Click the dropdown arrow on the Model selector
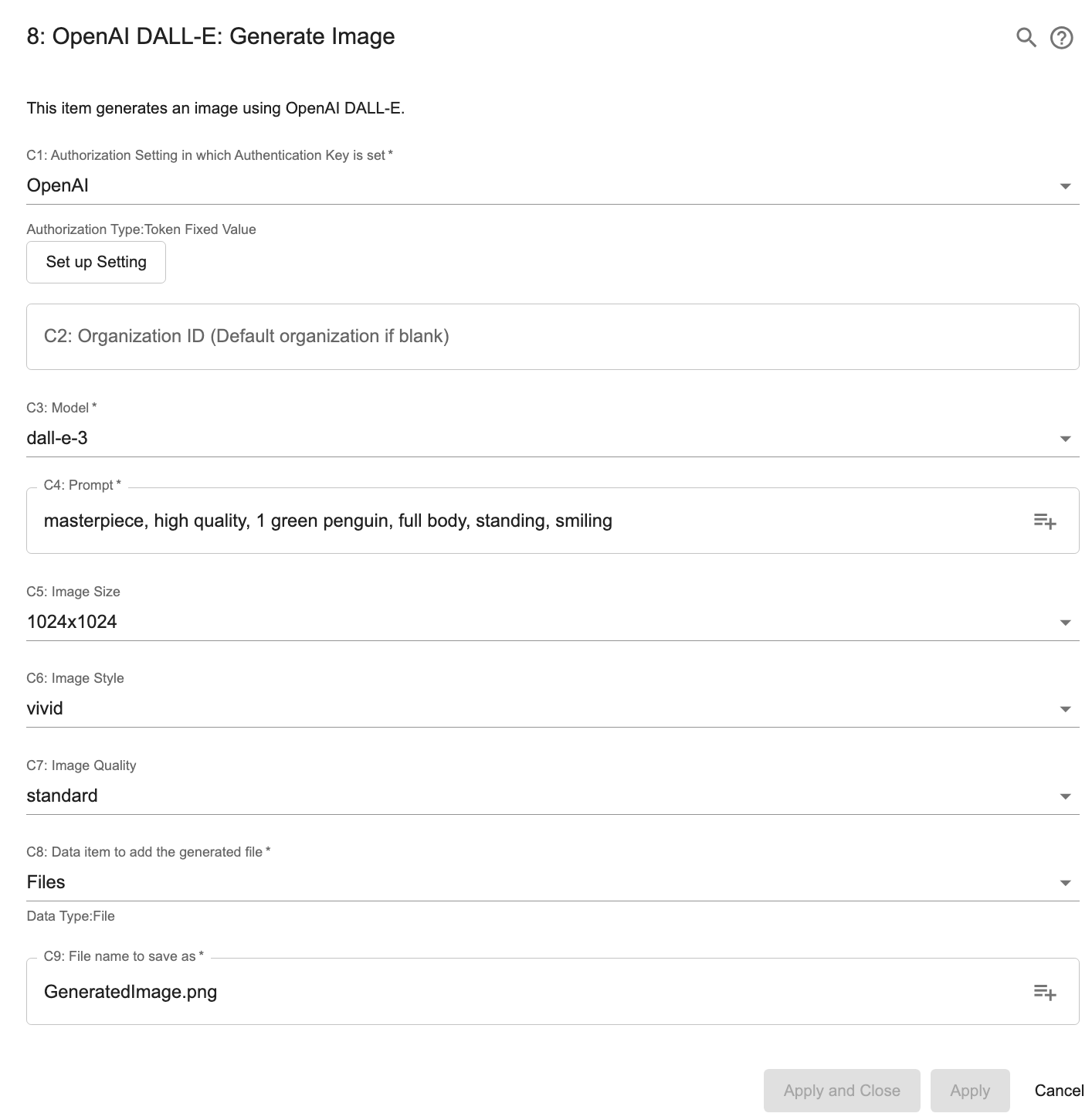Screen dimensions: 1092x1120 click(x=1066, y=438)
